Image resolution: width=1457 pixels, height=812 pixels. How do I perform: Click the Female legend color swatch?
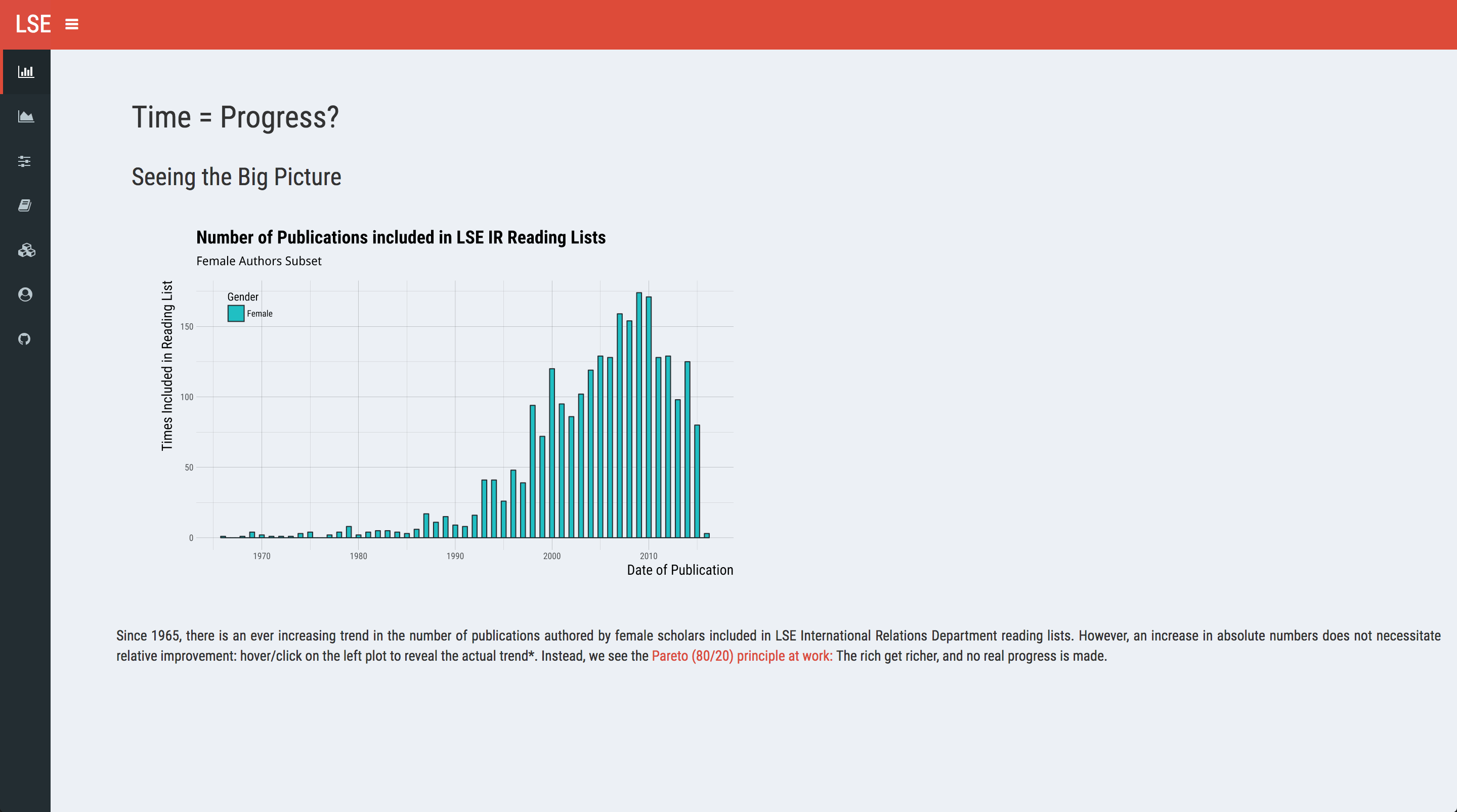pyautogui.click(x=236, y=313)
